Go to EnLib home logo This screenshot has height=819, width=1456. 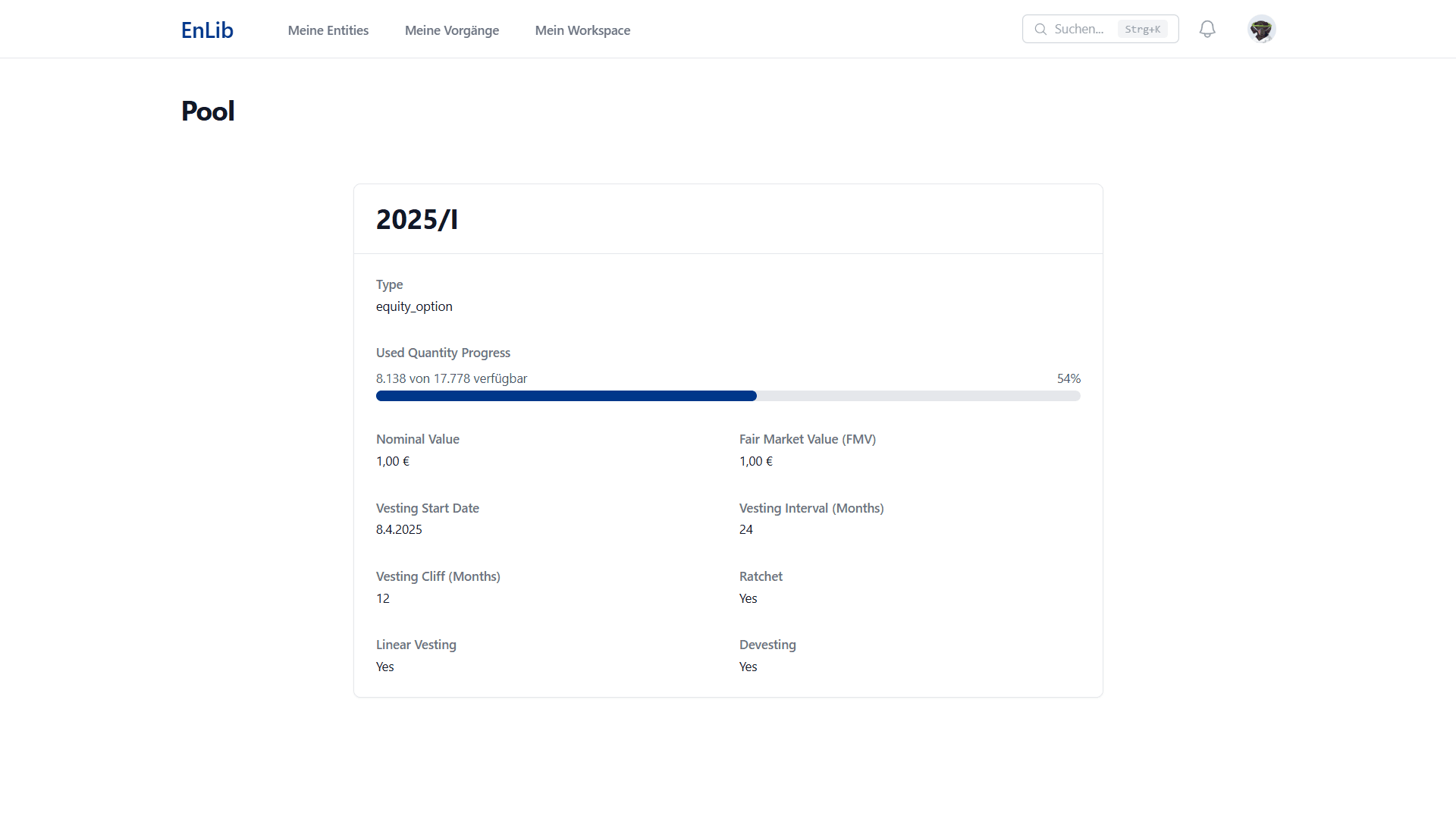pyautogui.click(x=207, y=30)
